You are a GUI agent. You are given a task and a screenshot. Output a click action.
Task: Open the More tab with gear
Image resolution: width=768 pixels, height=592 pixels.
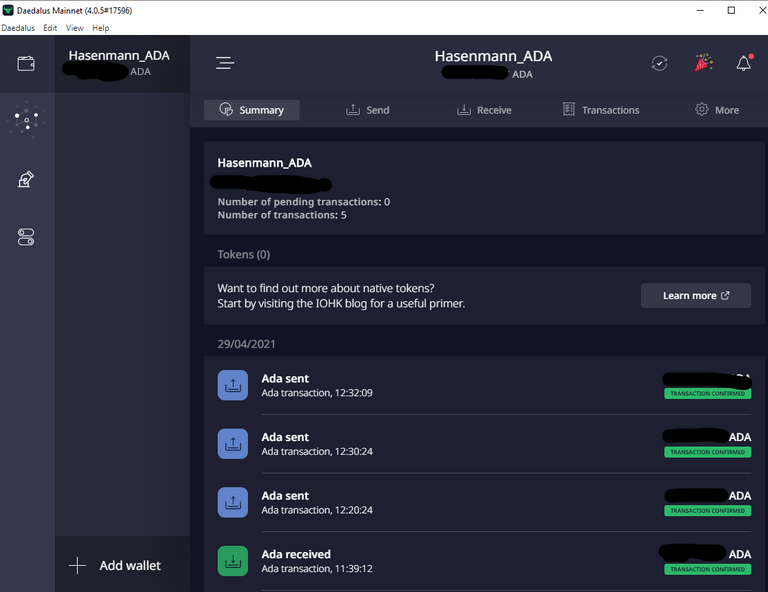(x=717, y=110)
